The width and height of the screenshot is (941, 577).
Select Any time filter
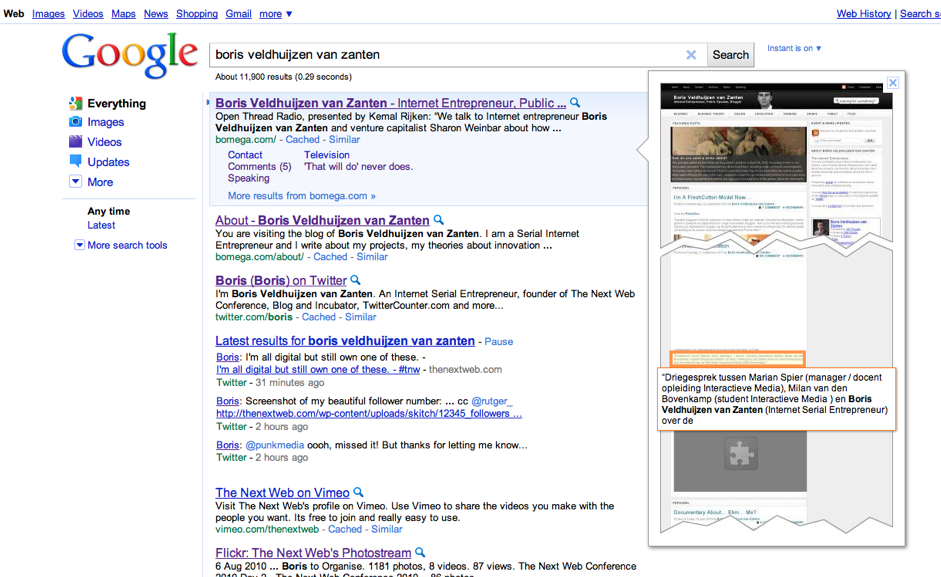tap(109, 211)
